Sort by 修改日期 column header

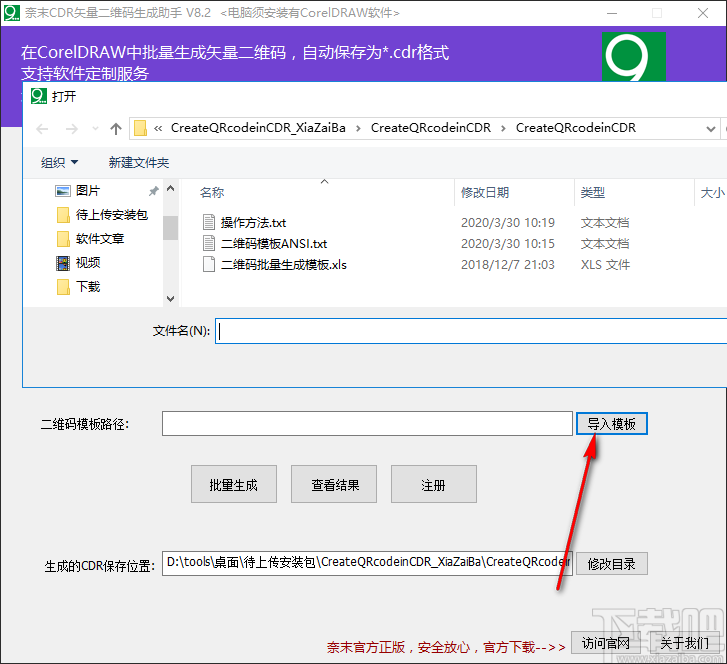tap(485, 192)
